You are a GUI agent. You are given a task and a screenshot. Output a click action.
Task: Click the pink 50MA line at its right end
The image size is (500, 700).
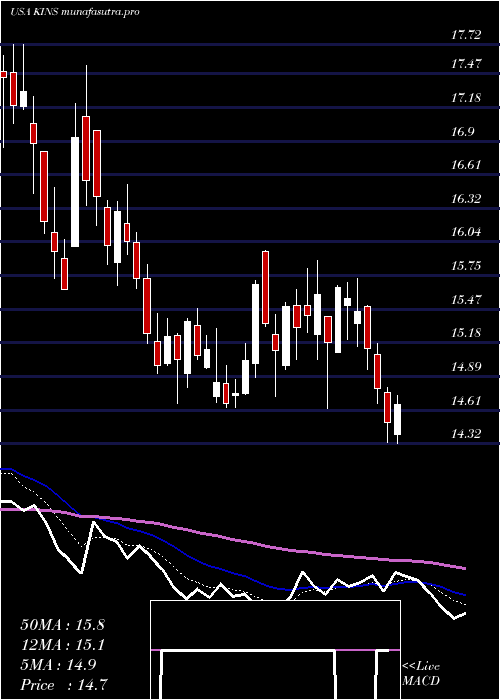pyautogui.click(x=464, y=568)
